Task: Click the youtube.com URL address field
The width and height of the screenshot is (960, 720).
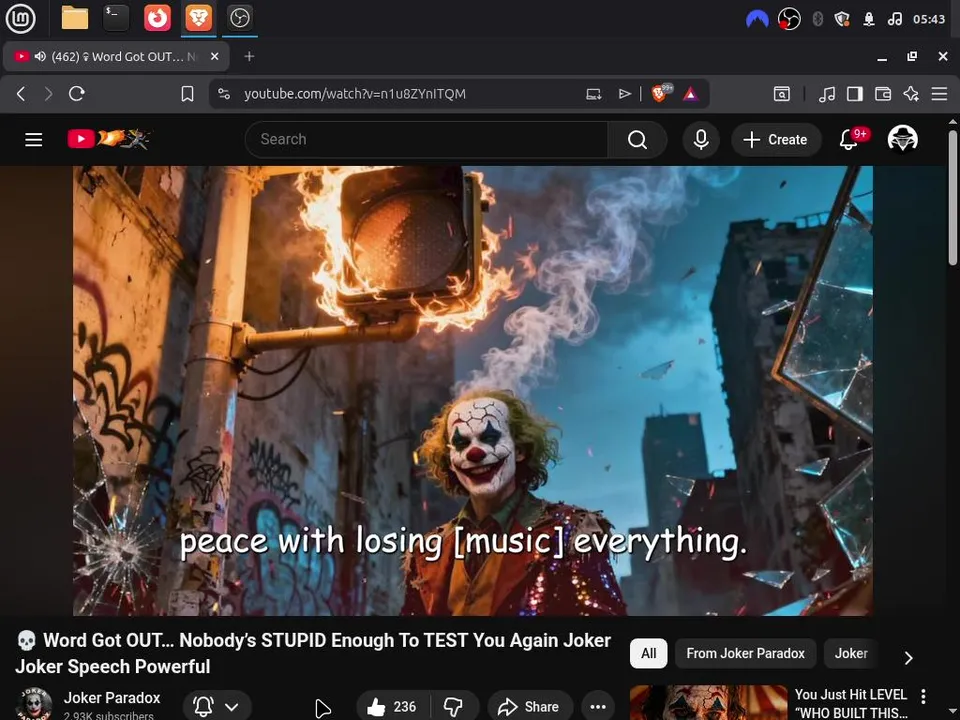Action: tap(355, 94)
